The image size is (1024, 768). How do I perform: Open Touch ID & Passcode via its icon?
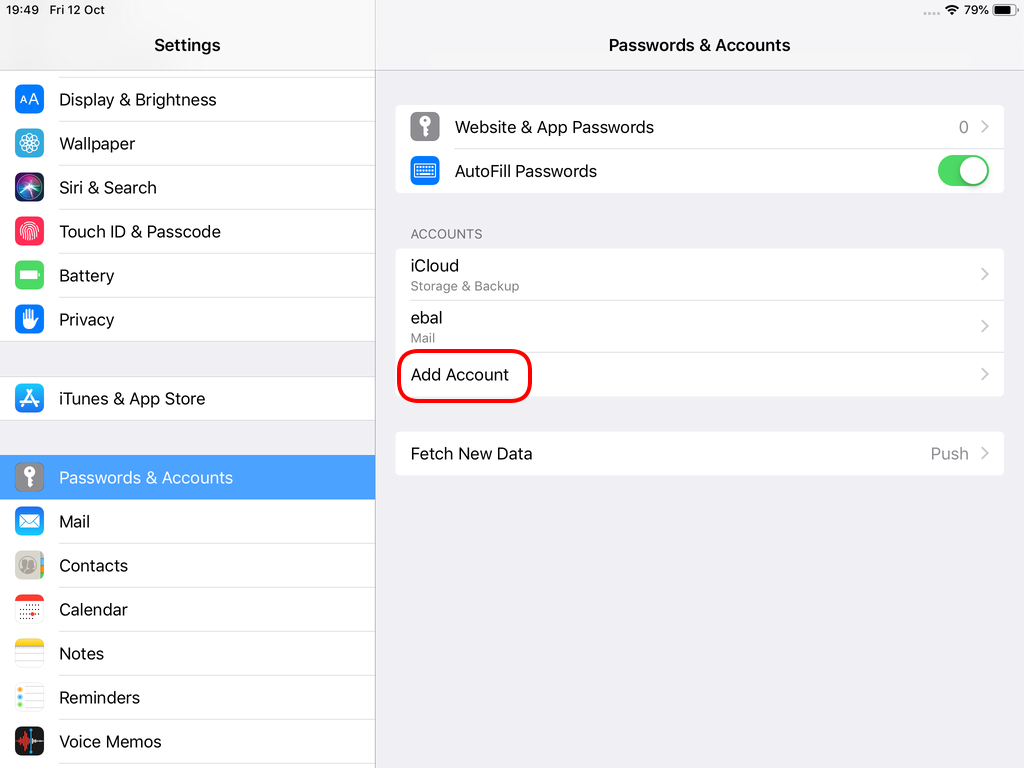(29, 231)
